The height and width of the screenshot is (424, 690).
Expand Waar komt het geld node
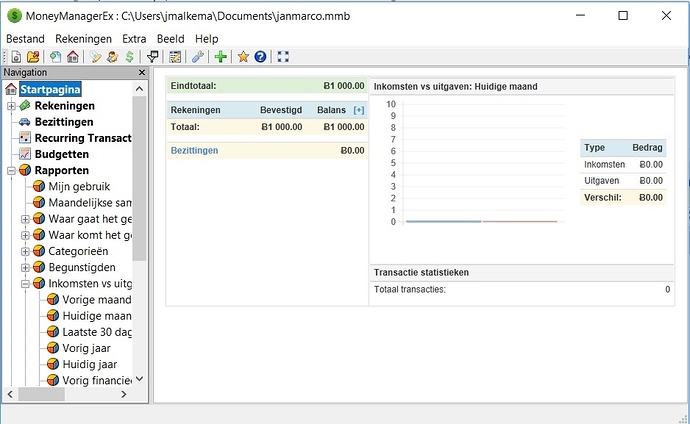pos(26,235)
